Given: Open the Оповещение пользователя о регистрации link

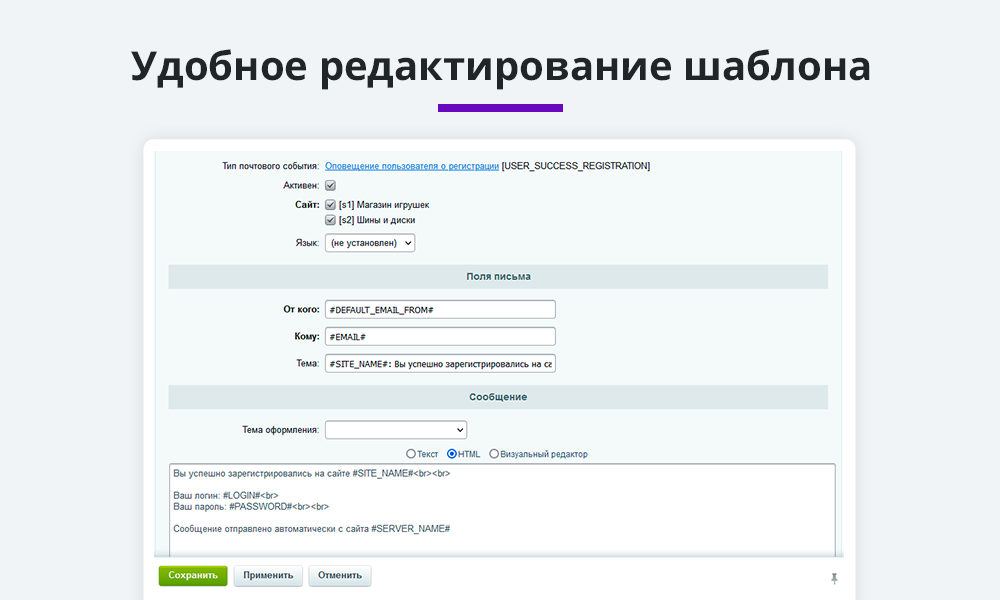Looking at the screenshot, I should tap(411, 166).
